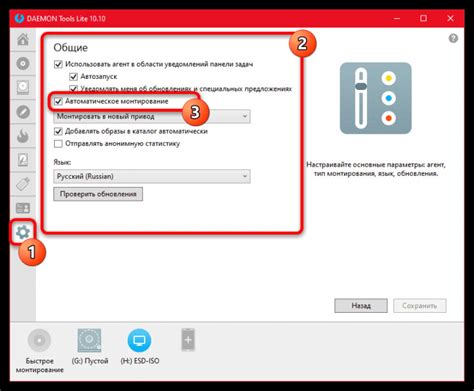
Task: Open the virtual HDD sidebar icon
Action: click(23, 160)
